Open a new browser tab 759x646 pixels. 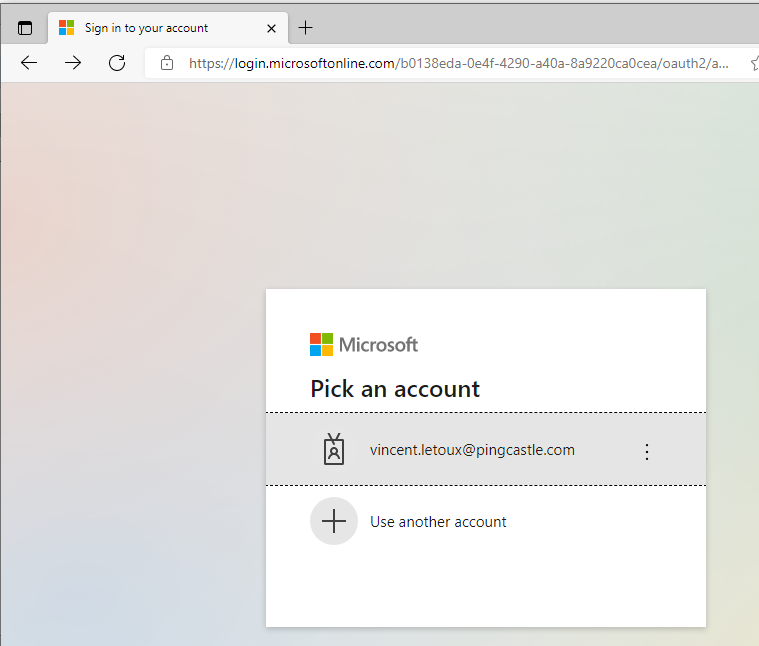point(305,28)
